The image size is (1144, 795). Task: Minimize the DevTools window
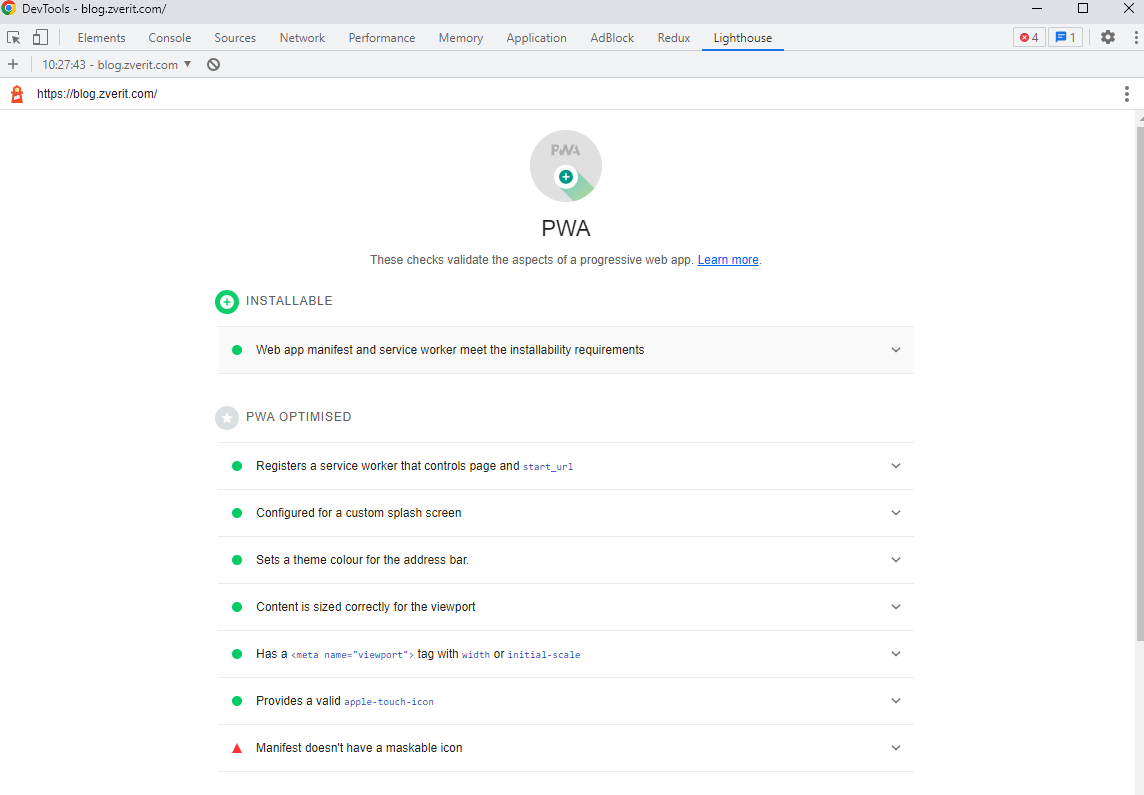(1037, 8)
